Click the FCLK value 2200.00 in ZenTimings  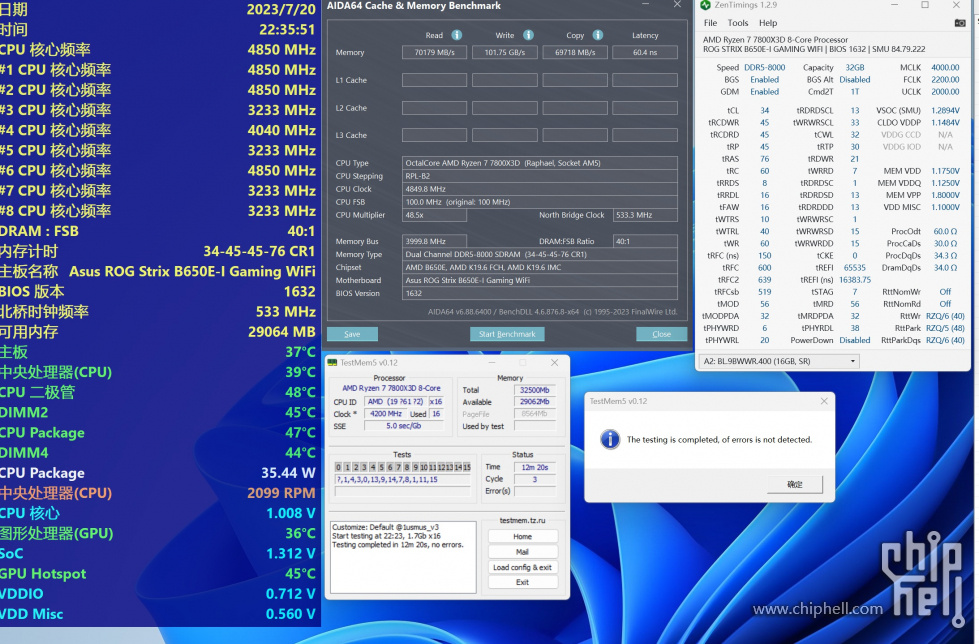(x=945, y=79)
